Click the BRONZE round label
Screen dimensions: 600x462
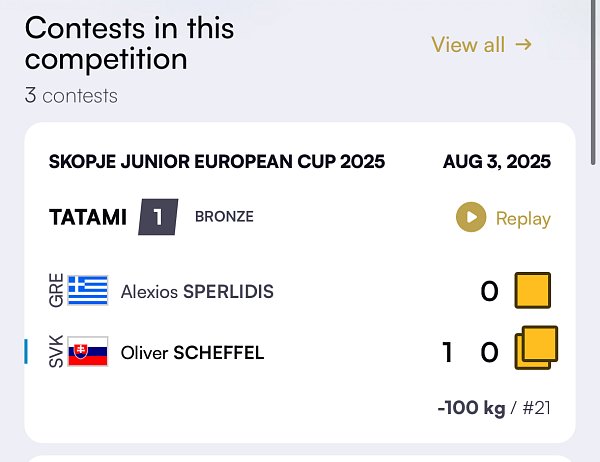[224, 217]
